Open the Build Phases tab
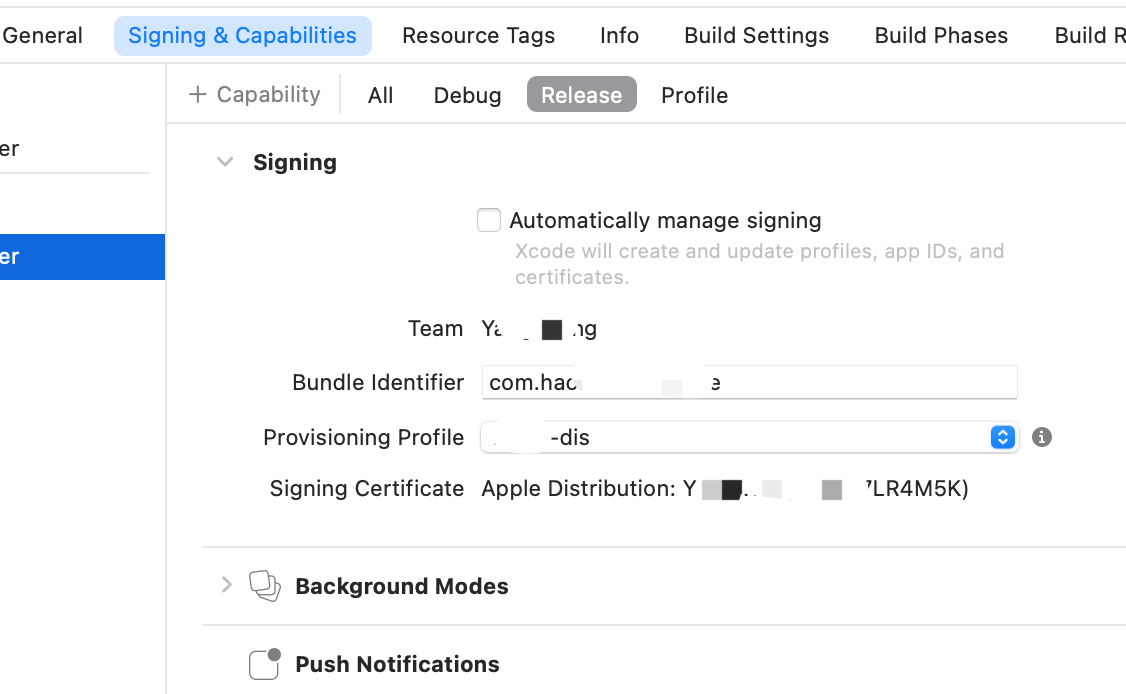1126x694 pixels. 941,35
